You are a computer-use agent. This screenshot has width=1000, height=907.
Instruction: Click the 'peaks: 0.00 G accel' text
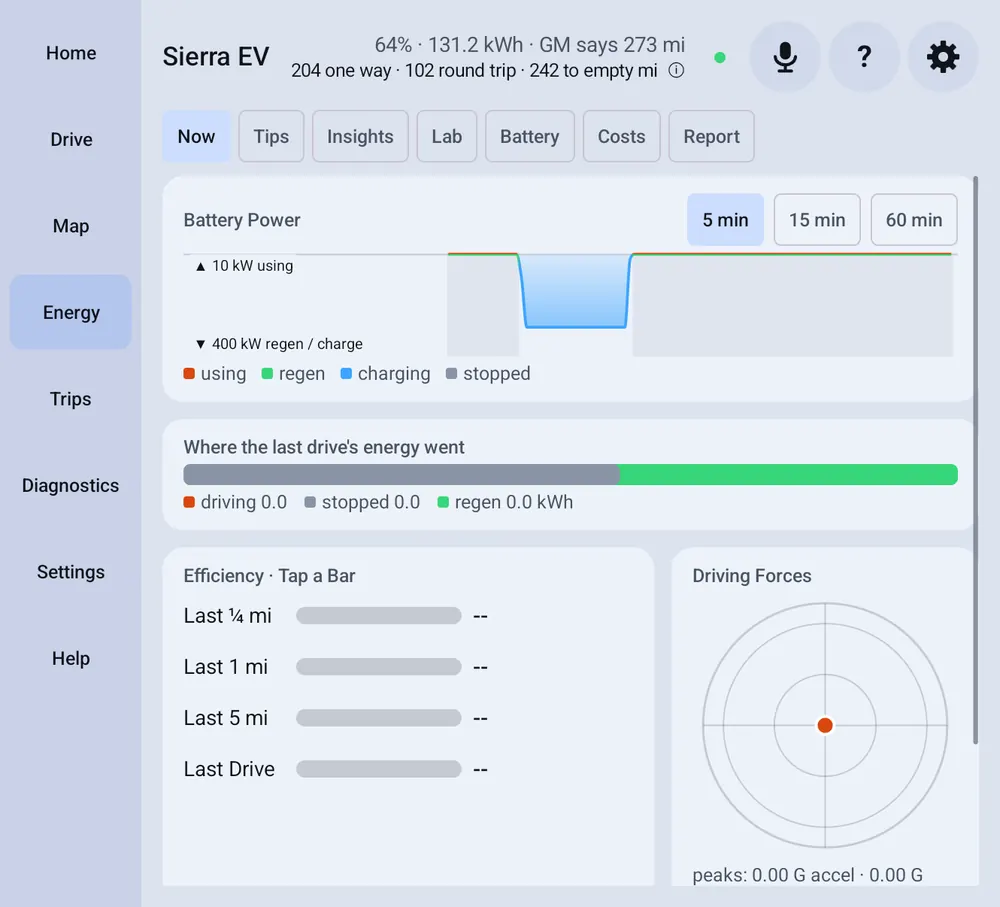[773, 875]
